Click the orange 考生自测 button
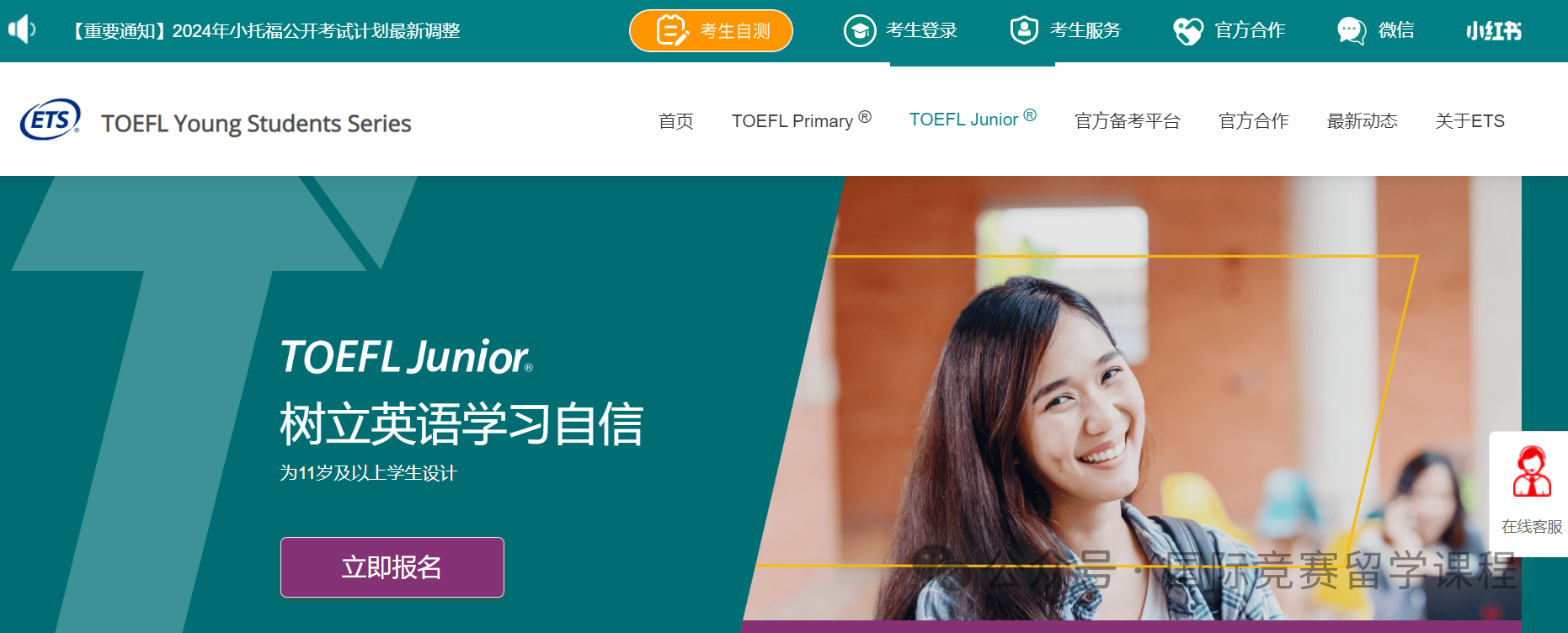1568x633 pixels. (711, 30)
